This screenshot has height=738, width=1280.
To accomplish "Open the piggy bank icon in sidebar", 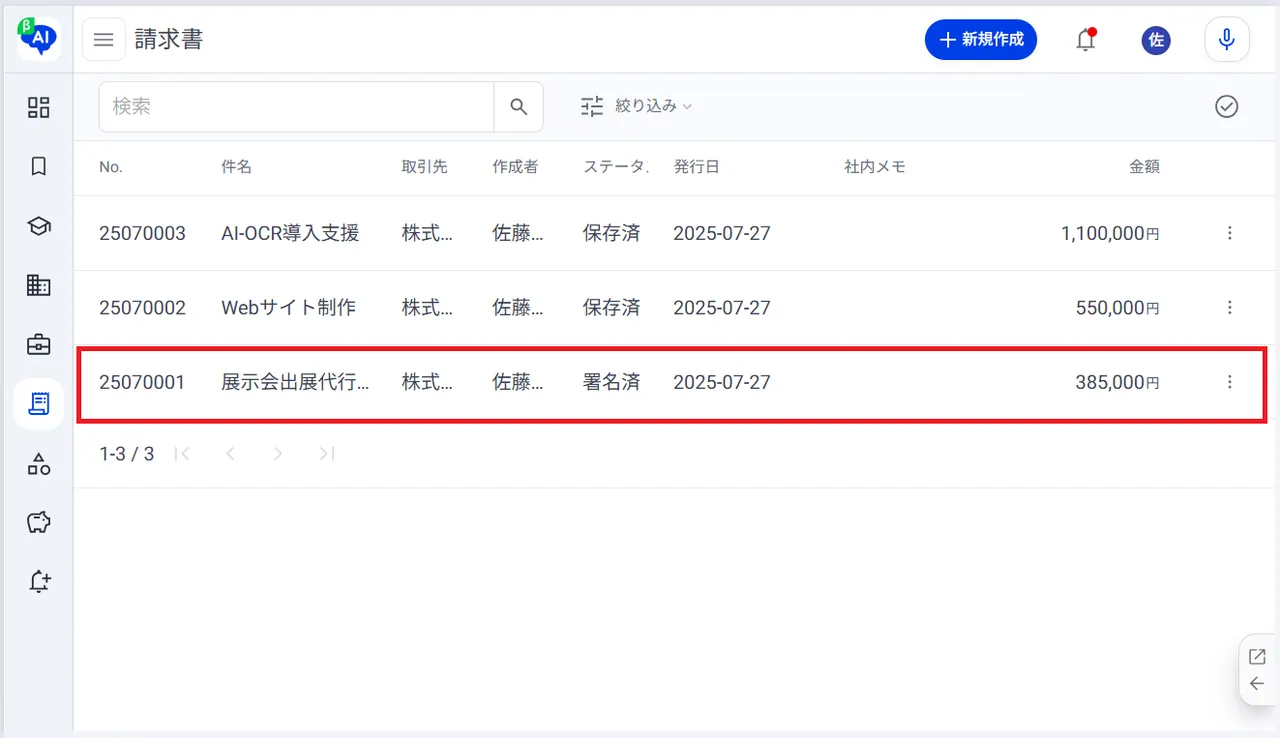I will point(38,522).
